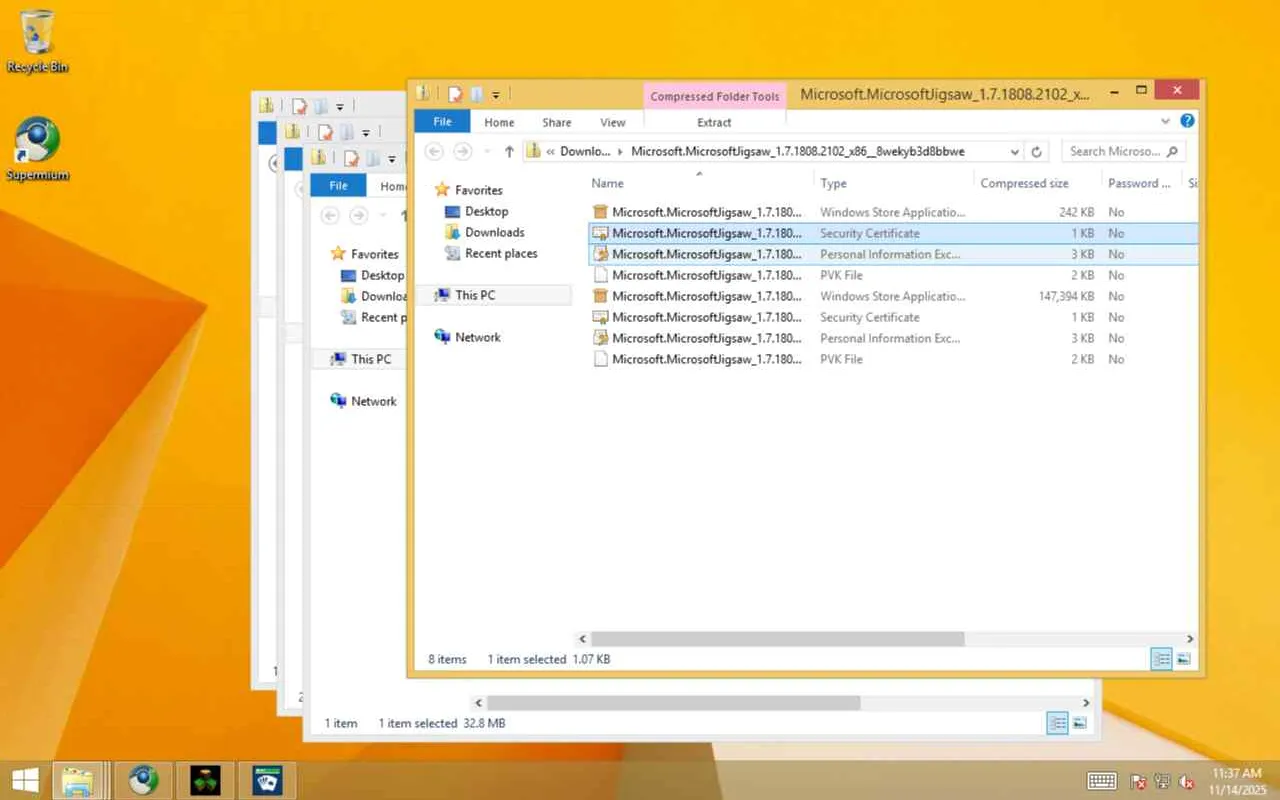Switch front window to Details view via the status bar
Image resolution: width=1280 pixels, height=800 pixels.
[x=1162, y=659]
